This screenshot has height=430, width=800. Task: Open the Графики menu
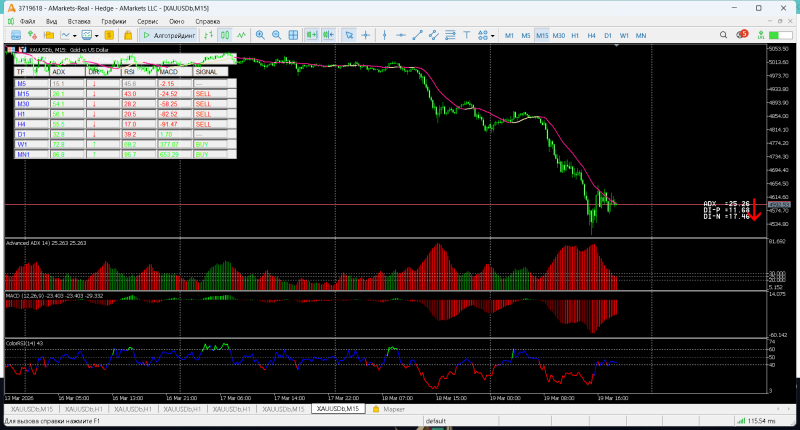tap(113, 21)
